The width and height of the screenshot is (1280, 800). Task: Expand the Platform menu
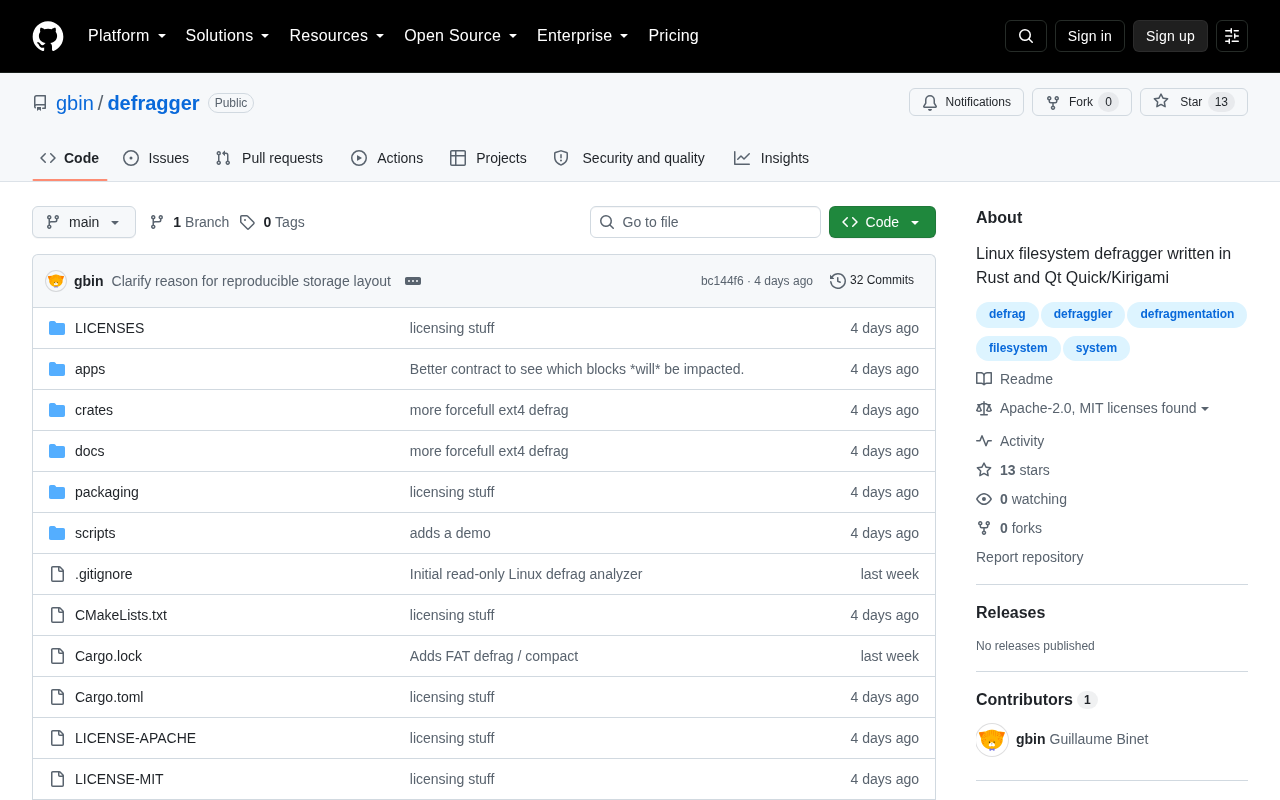pyautogui.click(x=127, y=36)
